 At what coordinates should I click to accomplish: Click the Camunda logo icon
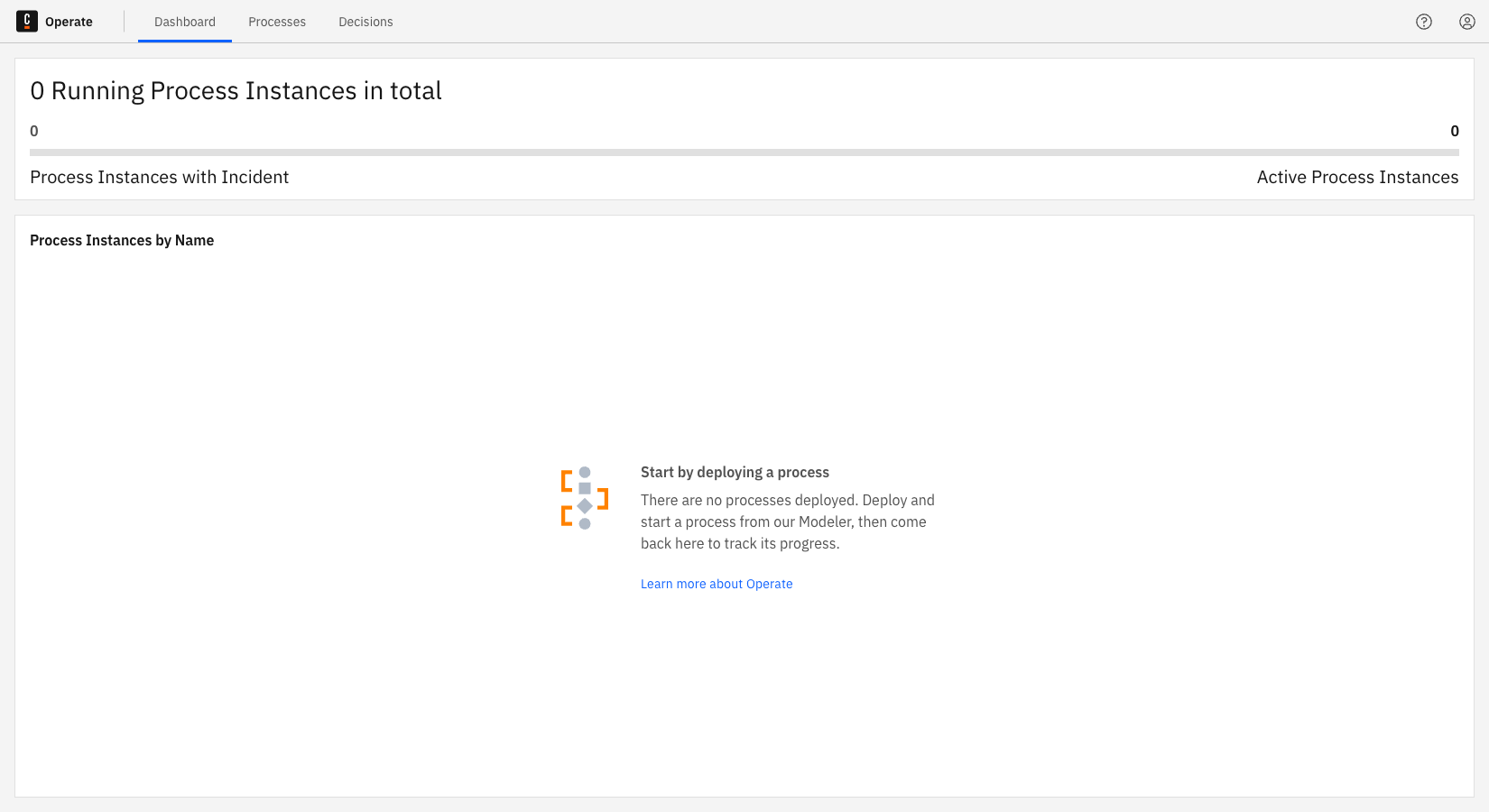(27, 22)
